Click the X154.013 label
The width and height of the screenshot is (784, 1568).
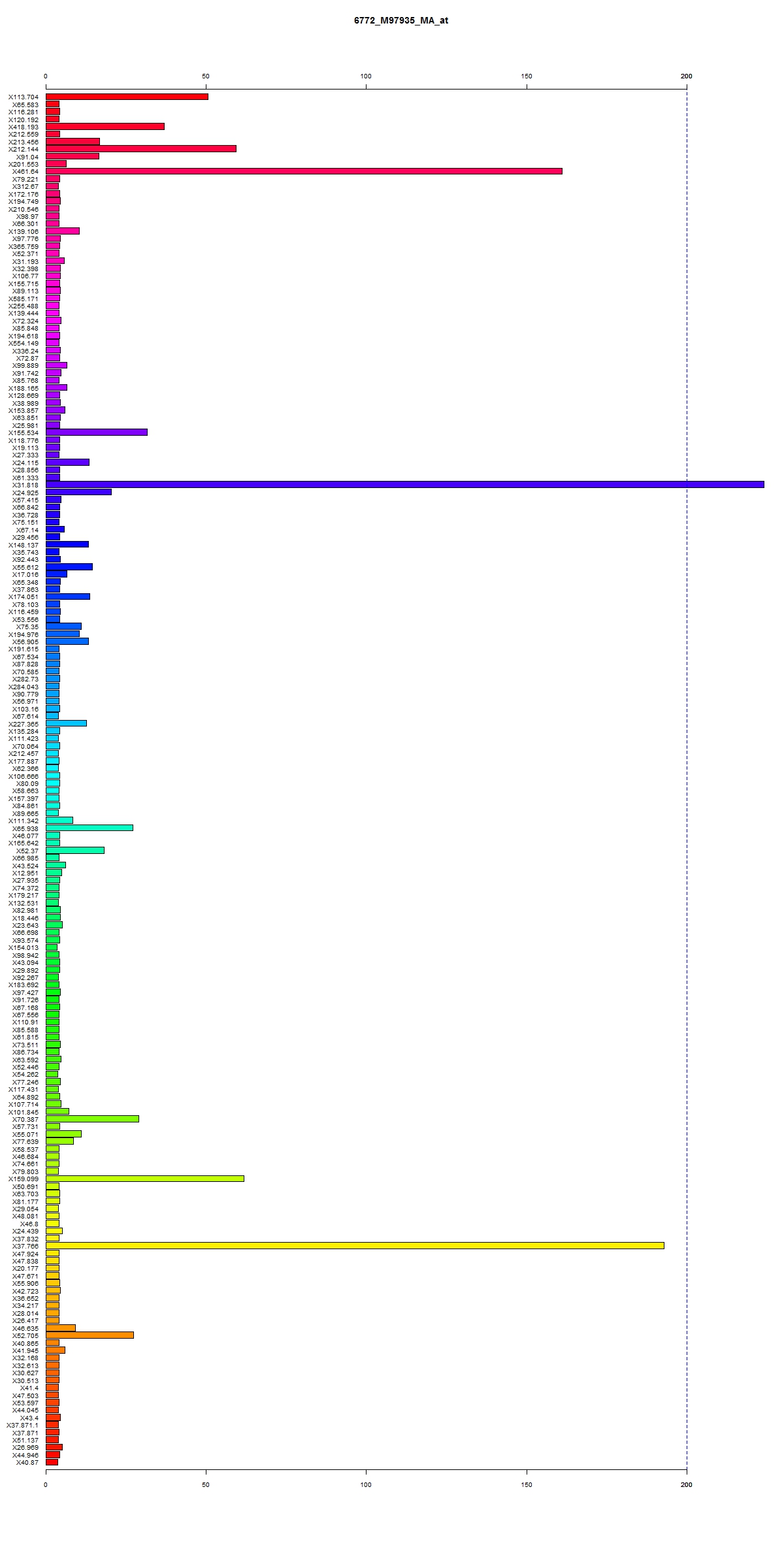pyautogui.click(x=24, y=947)
